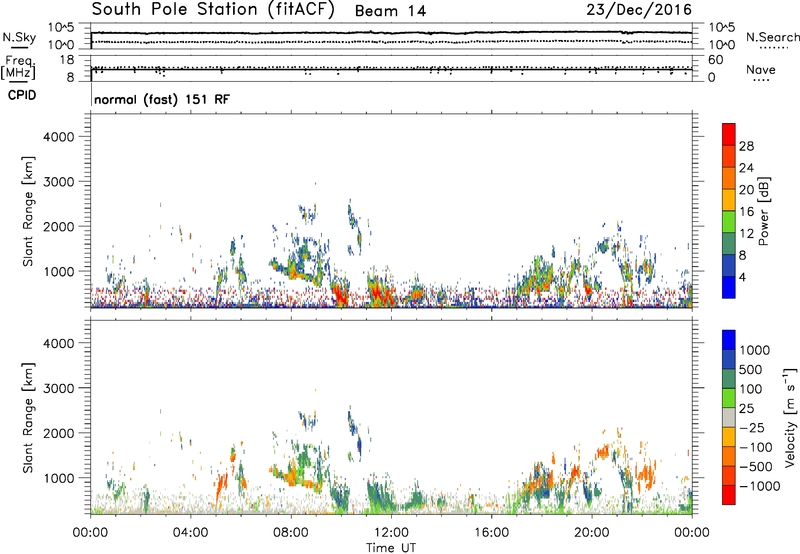This screenshot has width=800, height=554.
Task: Click the '-500' value on velocity colorbar
Action: pos(756,467)
